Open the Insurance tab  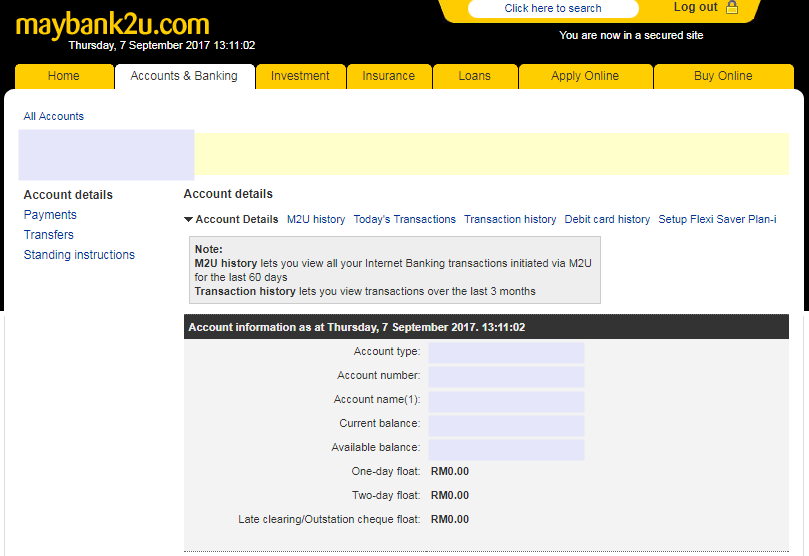pyautogui.click(x=389, y=76)
